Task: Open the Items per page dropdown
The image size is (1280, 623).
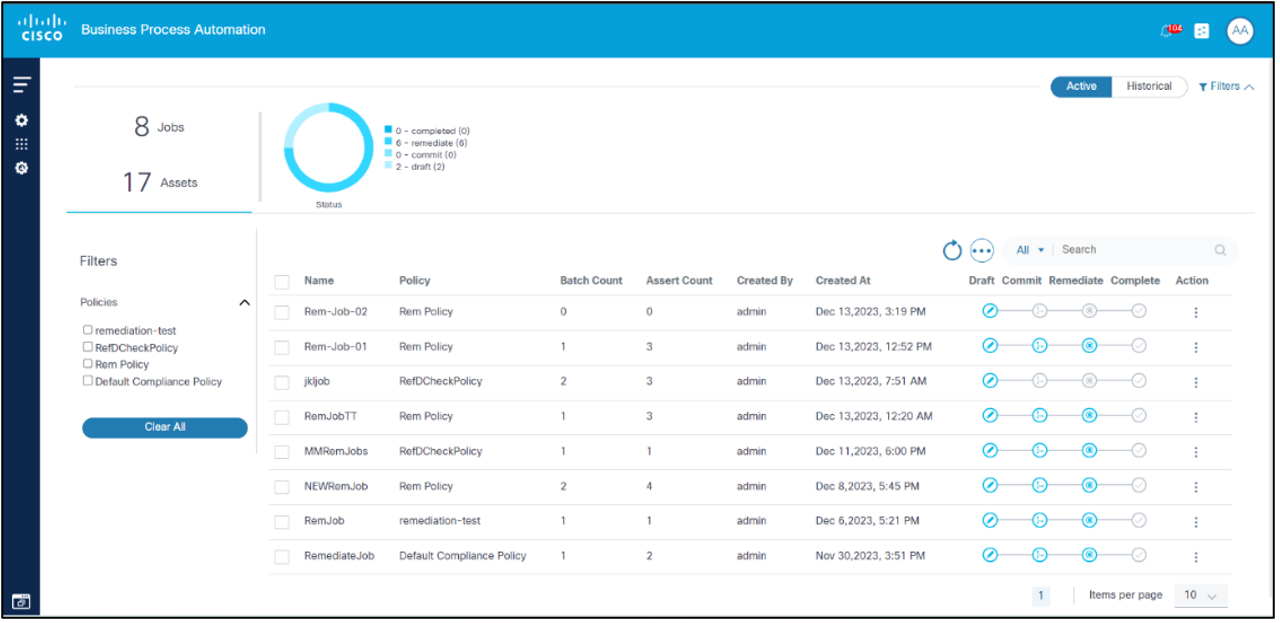Action: click(x=1200, y=595)
